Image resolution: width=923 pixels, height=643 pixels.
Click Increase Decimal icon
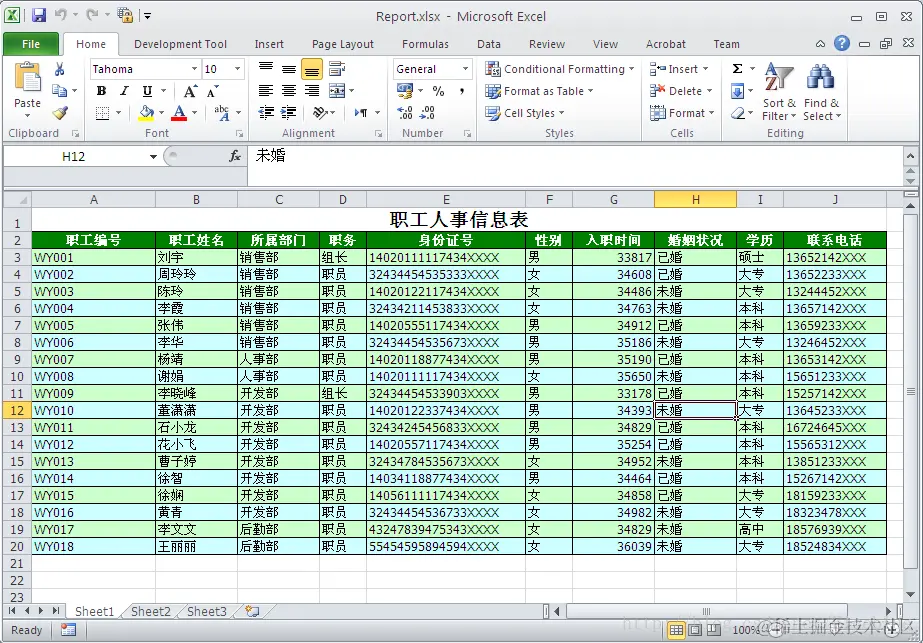405,112
